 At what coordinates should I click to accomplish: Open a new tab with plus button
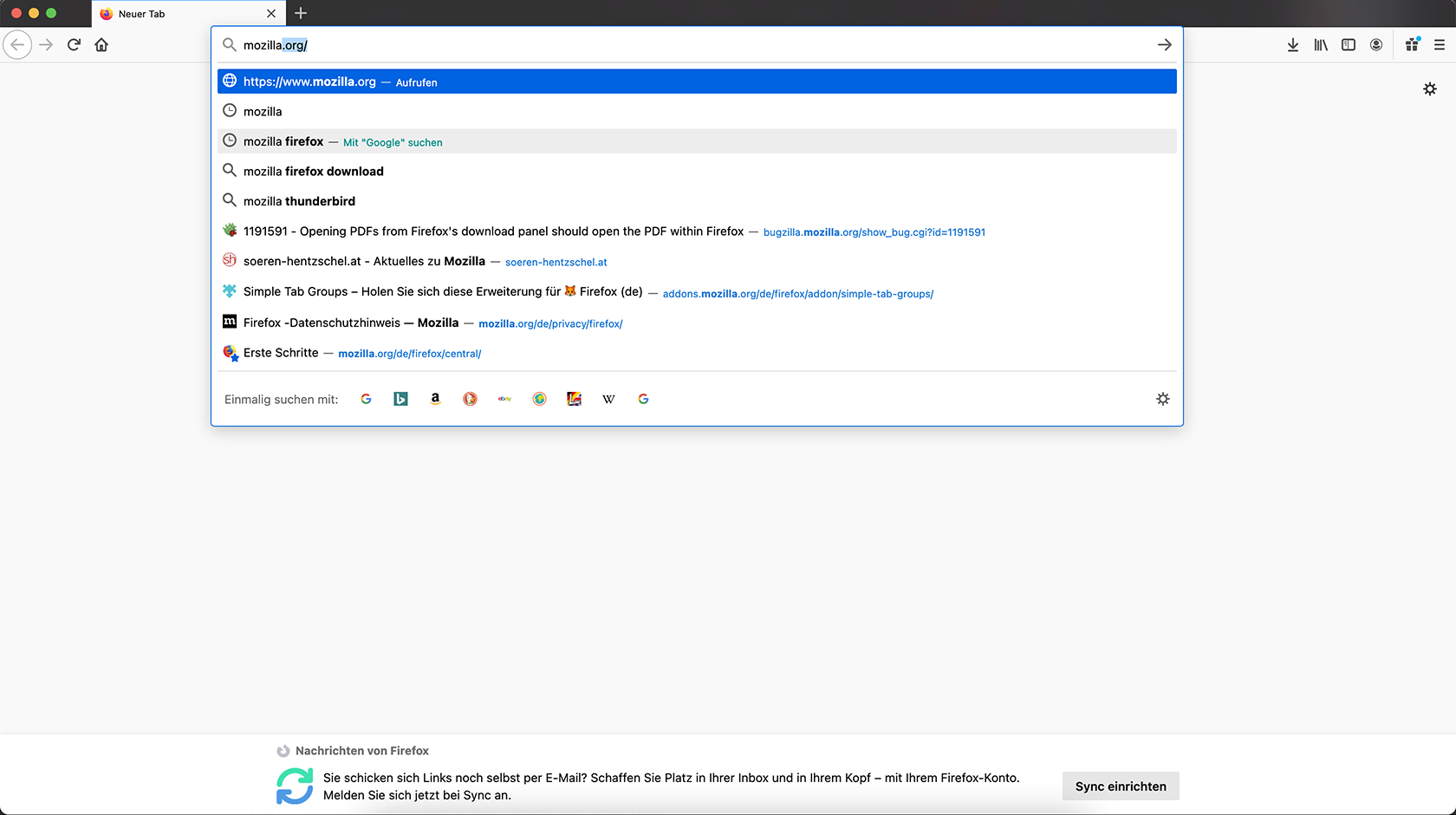pyautogui.click(x=301, y=13)
